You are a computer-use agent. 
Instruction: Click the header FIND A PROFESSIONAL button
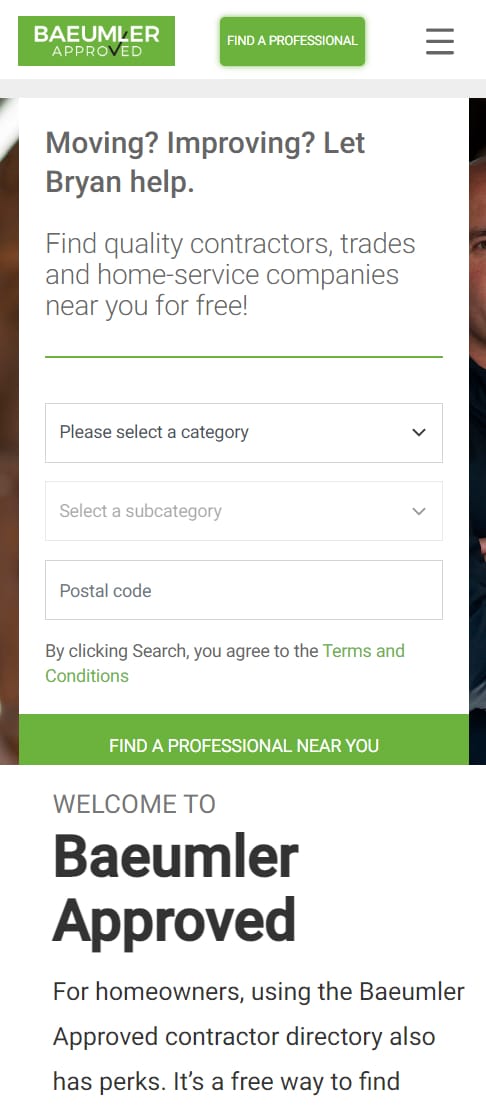click(x=292, y=41)
